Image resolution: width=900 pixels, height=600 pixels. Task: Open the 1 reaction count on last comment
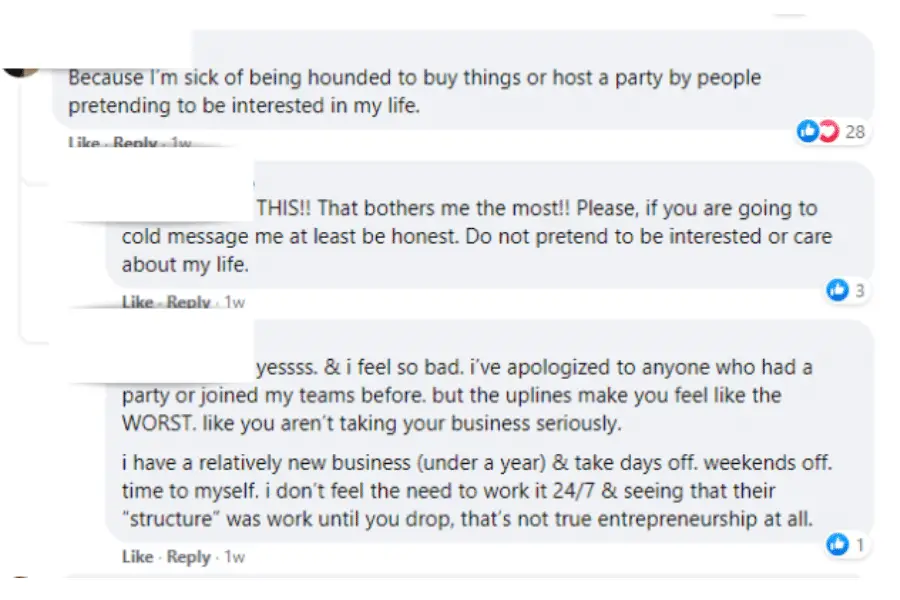(860, 544)
